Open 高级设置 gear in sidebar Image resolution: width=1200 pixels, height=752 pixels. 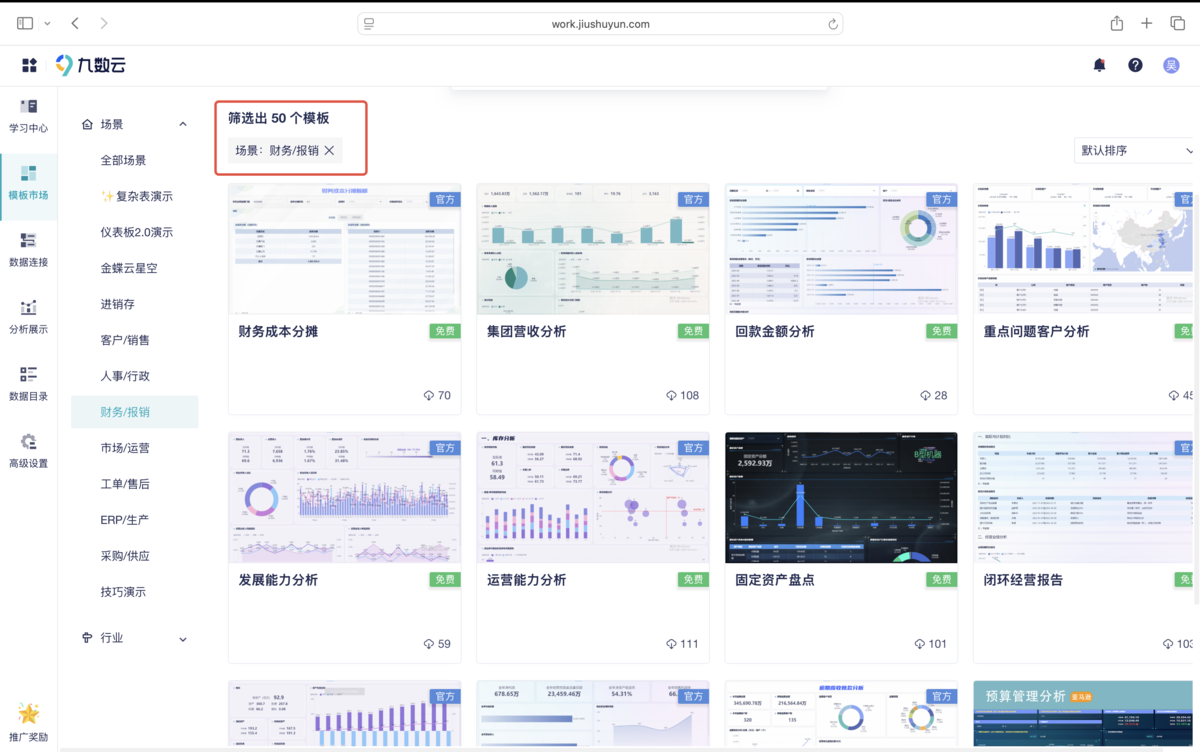coord(28,451)
